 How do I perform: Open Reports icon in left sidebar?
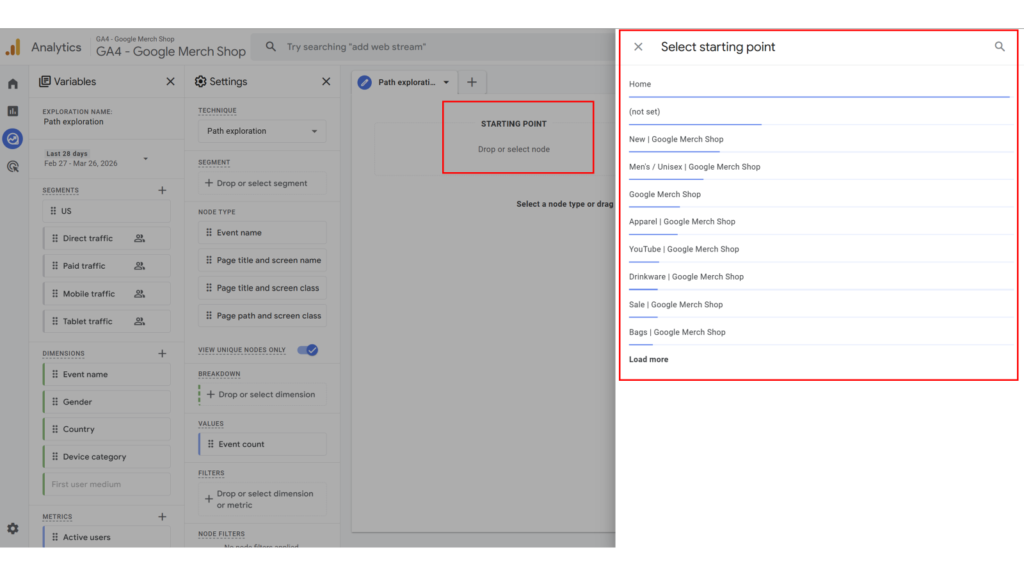pos(13,111)
